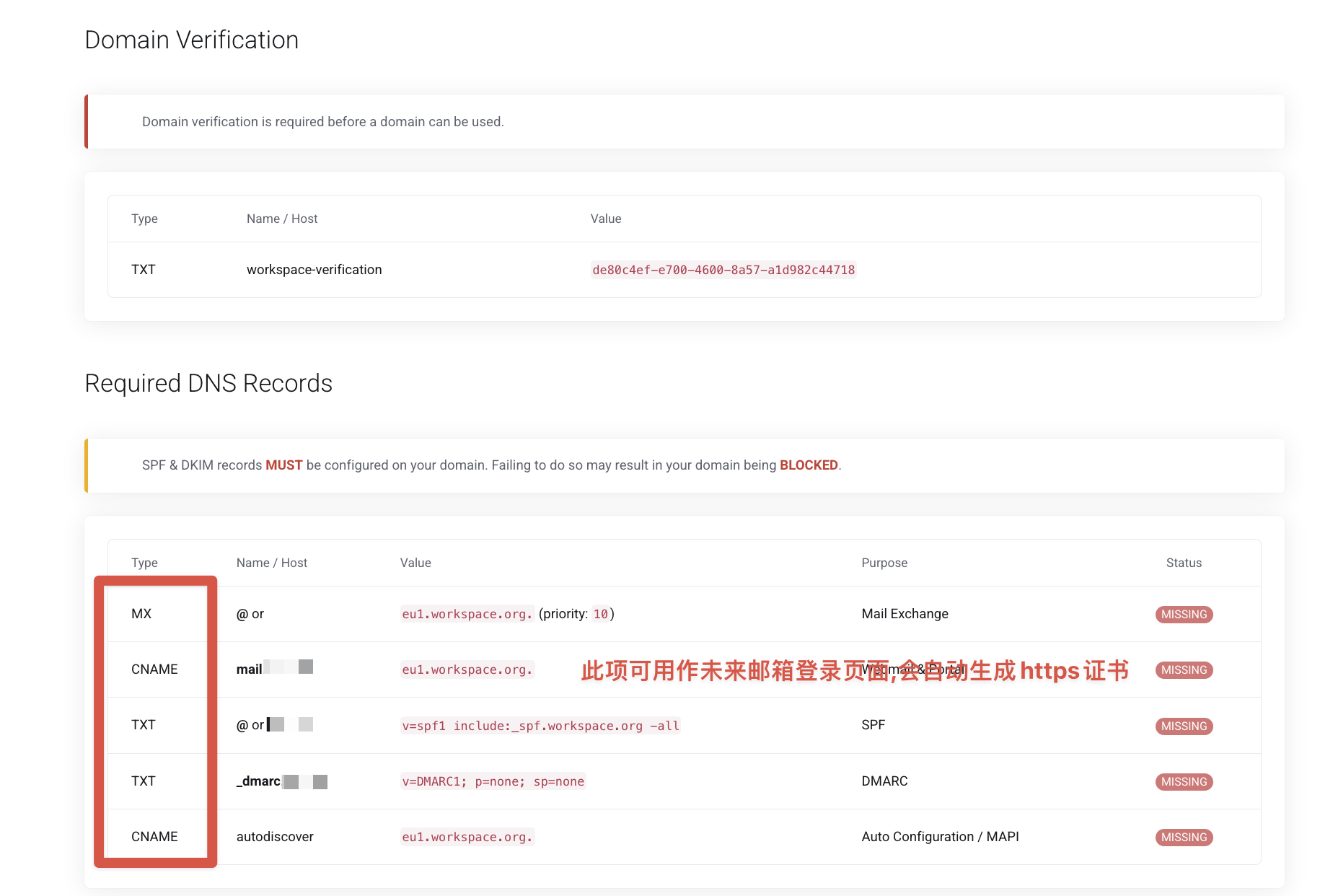This screenshot has width=1320, height=896.
Task: Click the SPF purpose cell
Action: click(873, 725)
